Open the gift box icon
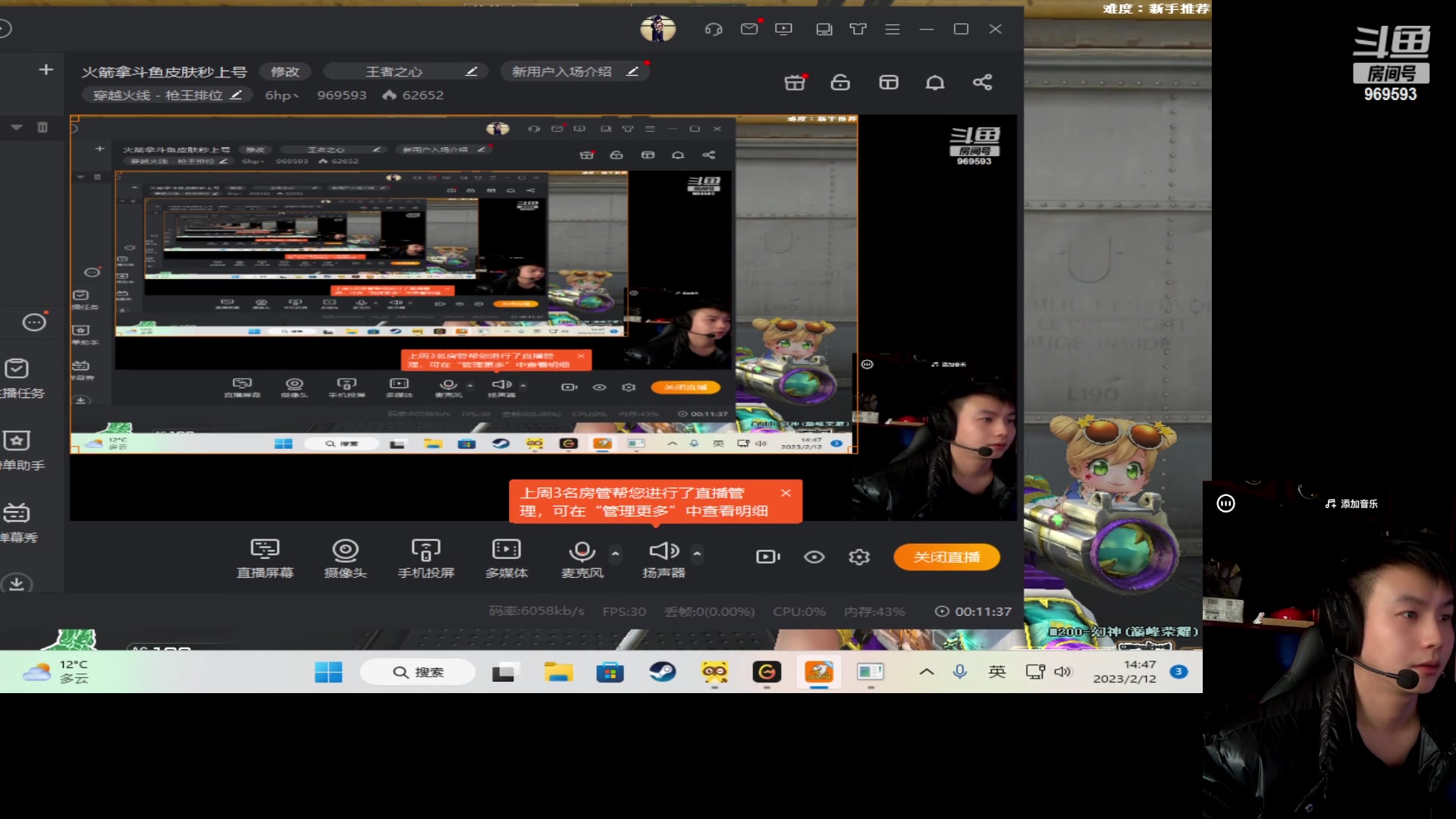The width and height of the screenshot is (1456, 819). pyautogui.click(x=795, y=82)
